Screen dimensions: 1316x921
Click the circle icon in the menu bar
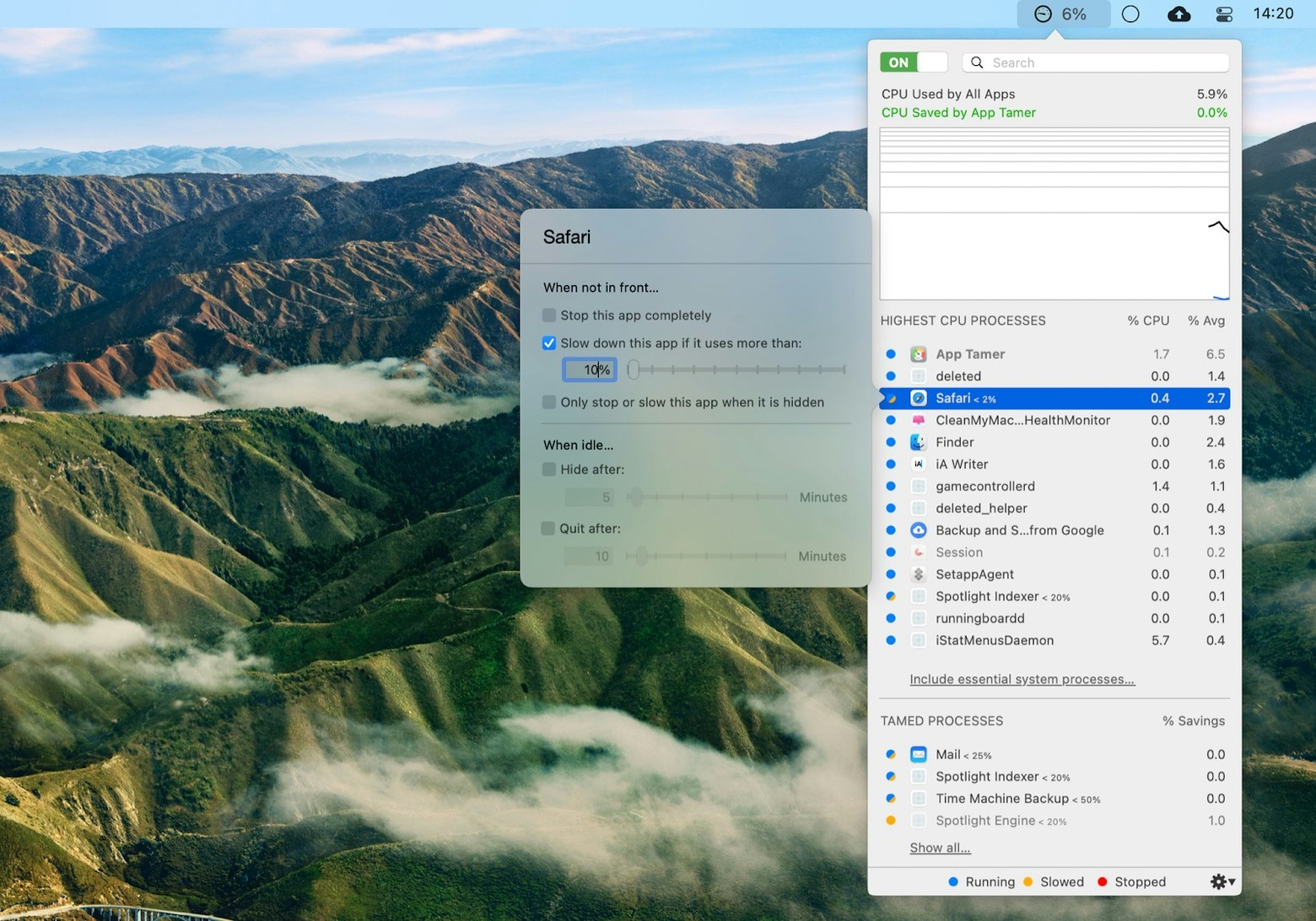pos(1130,13)
